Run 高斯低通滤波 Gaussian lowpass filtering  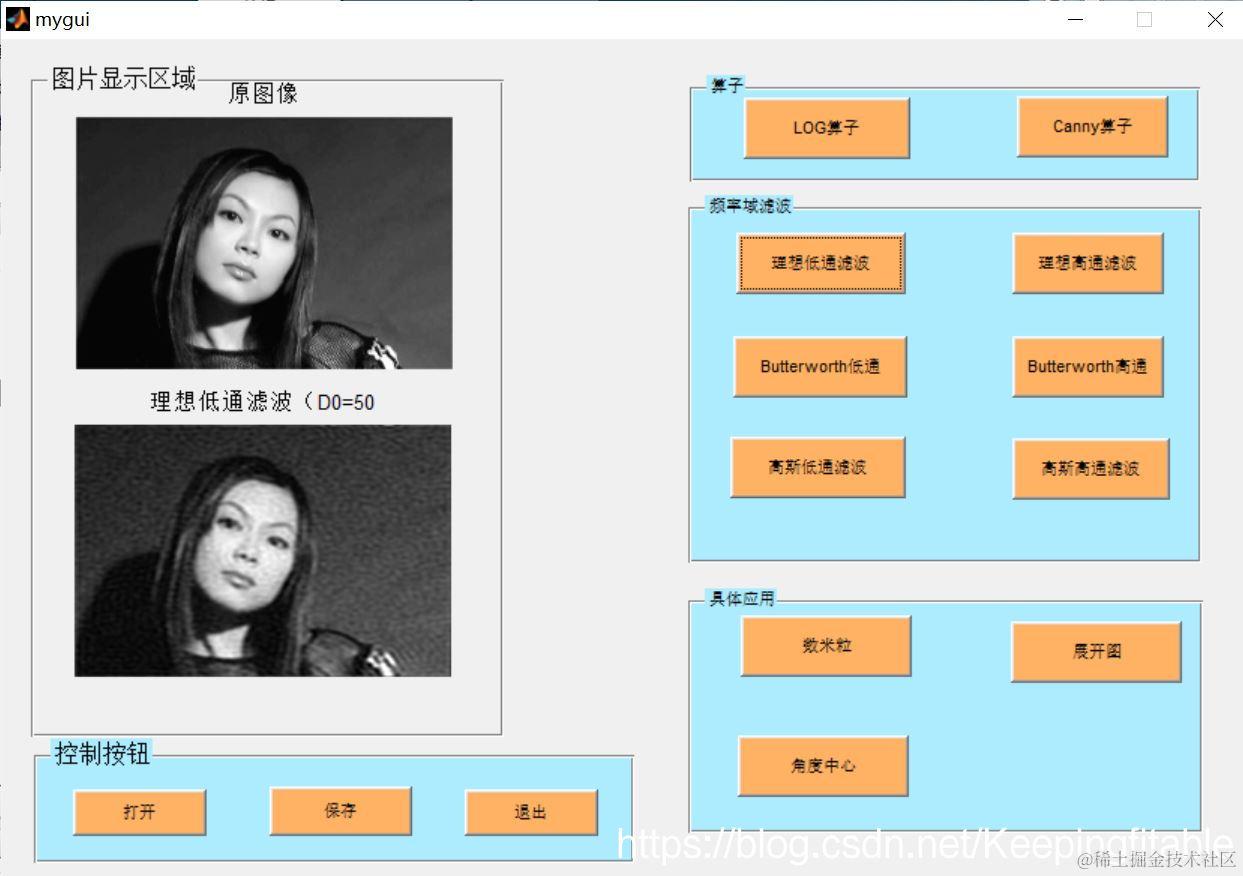pos(818,467)
